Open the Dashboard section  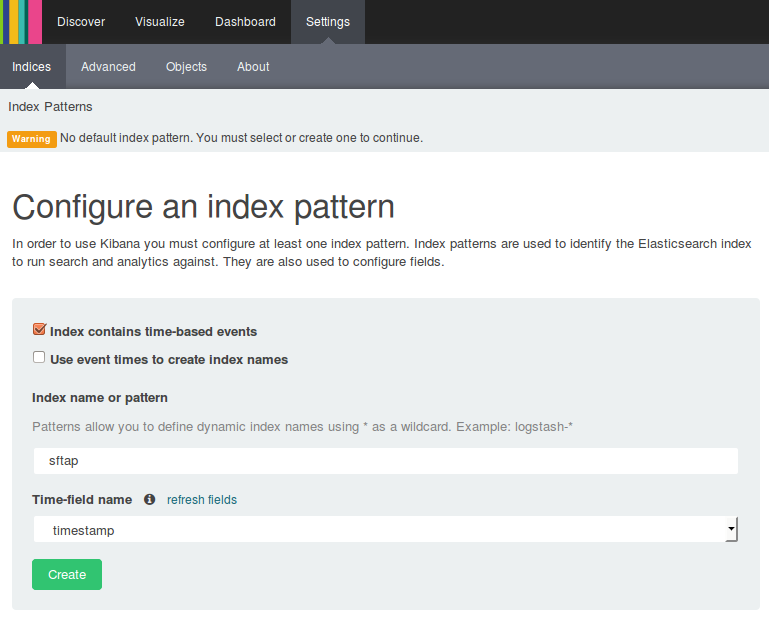245,22
